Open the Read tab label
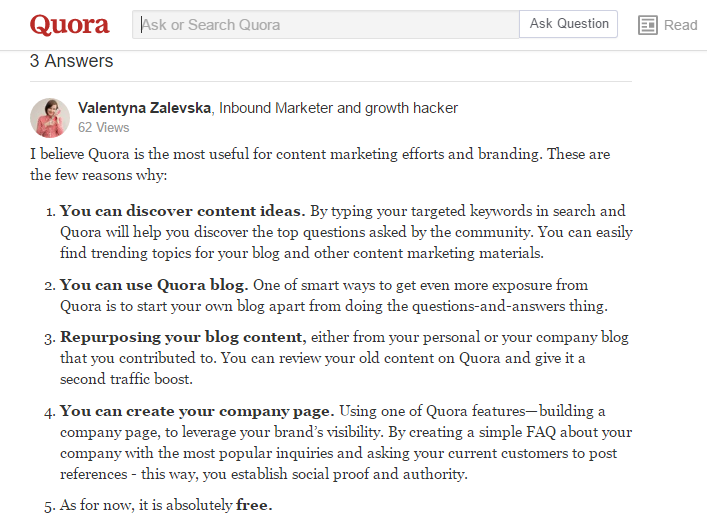This screenshot has width=707, height=525. tap(680, 25)
